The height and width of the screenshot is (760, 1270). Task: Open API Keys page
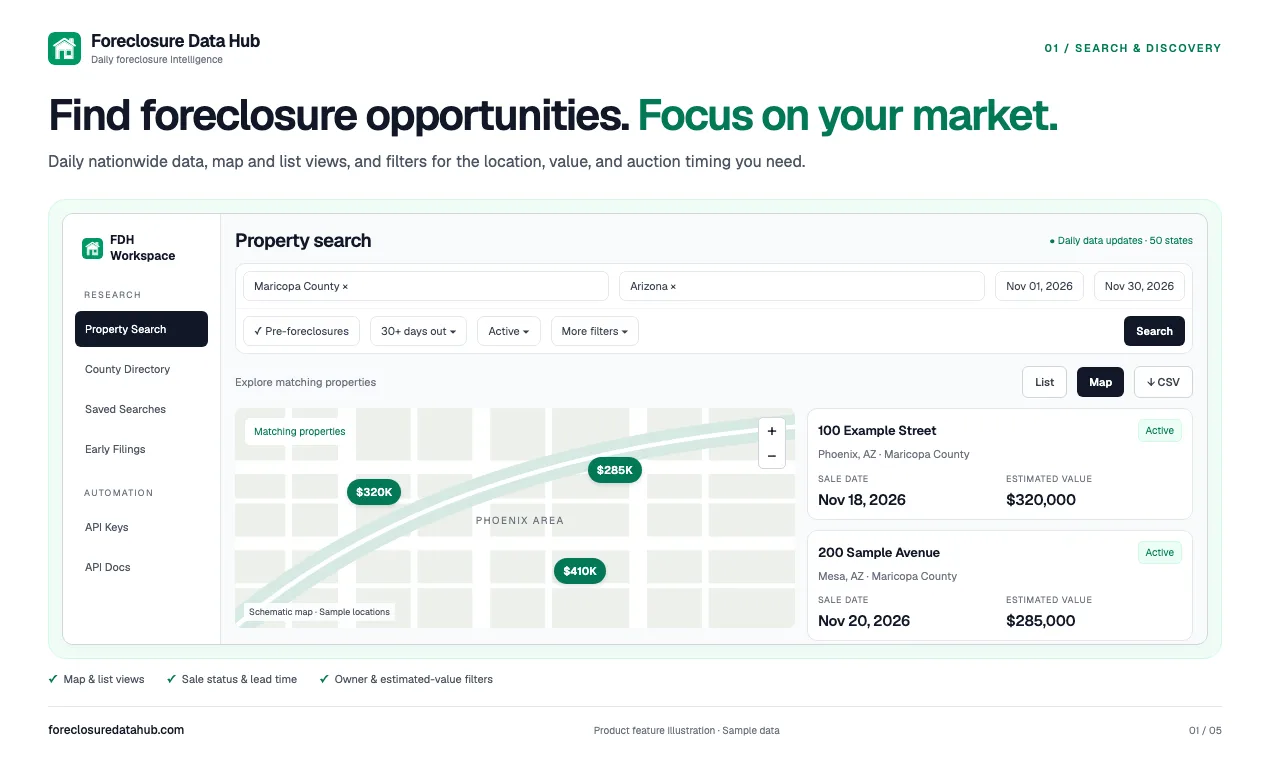[x=141, y=527]
